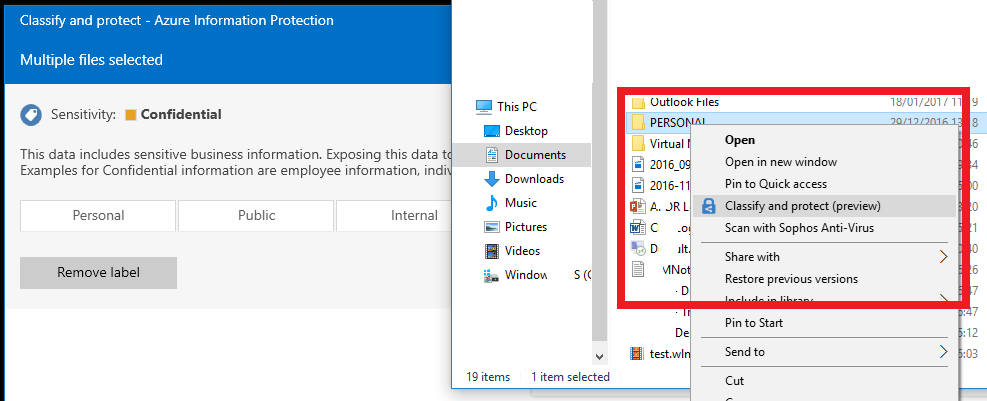
Task: Open Downloads in navigation tree
Action: point(534,179)
